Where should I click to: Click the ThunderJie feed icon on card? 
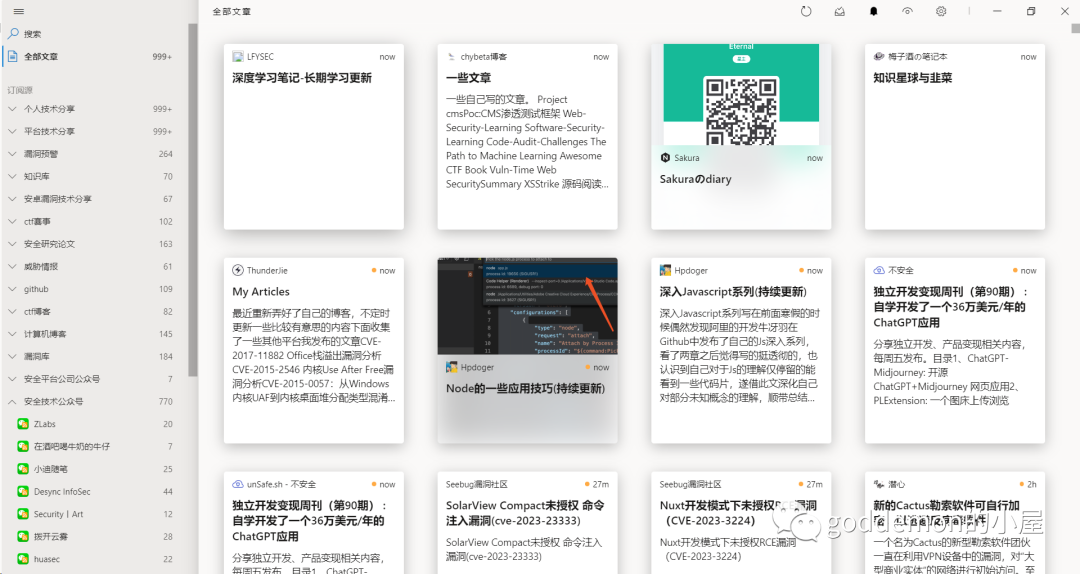(x=238, y=270)
